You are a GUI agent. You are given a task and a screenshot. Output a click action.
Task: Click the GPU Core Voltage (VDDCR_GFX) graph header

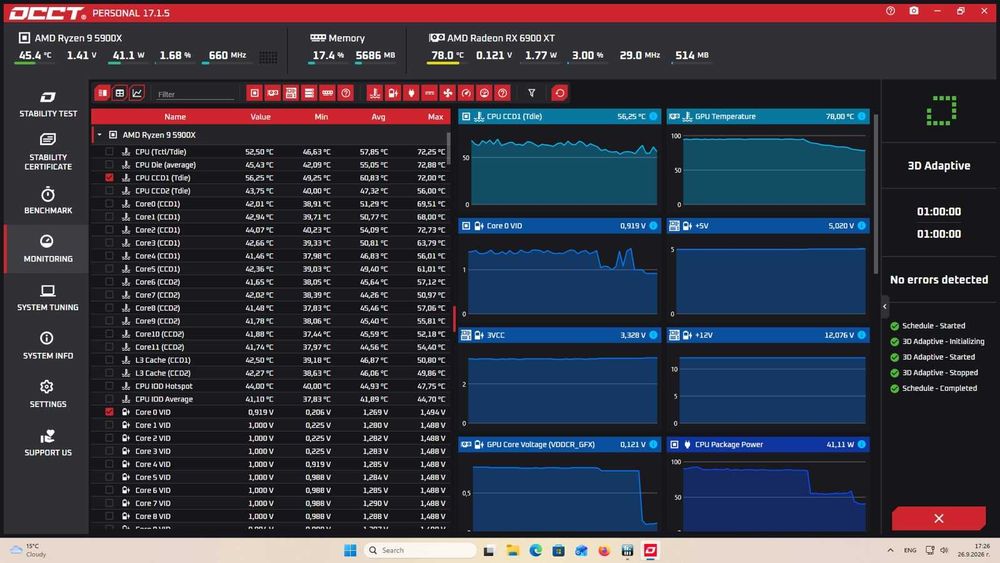click(x=559, y=444)
